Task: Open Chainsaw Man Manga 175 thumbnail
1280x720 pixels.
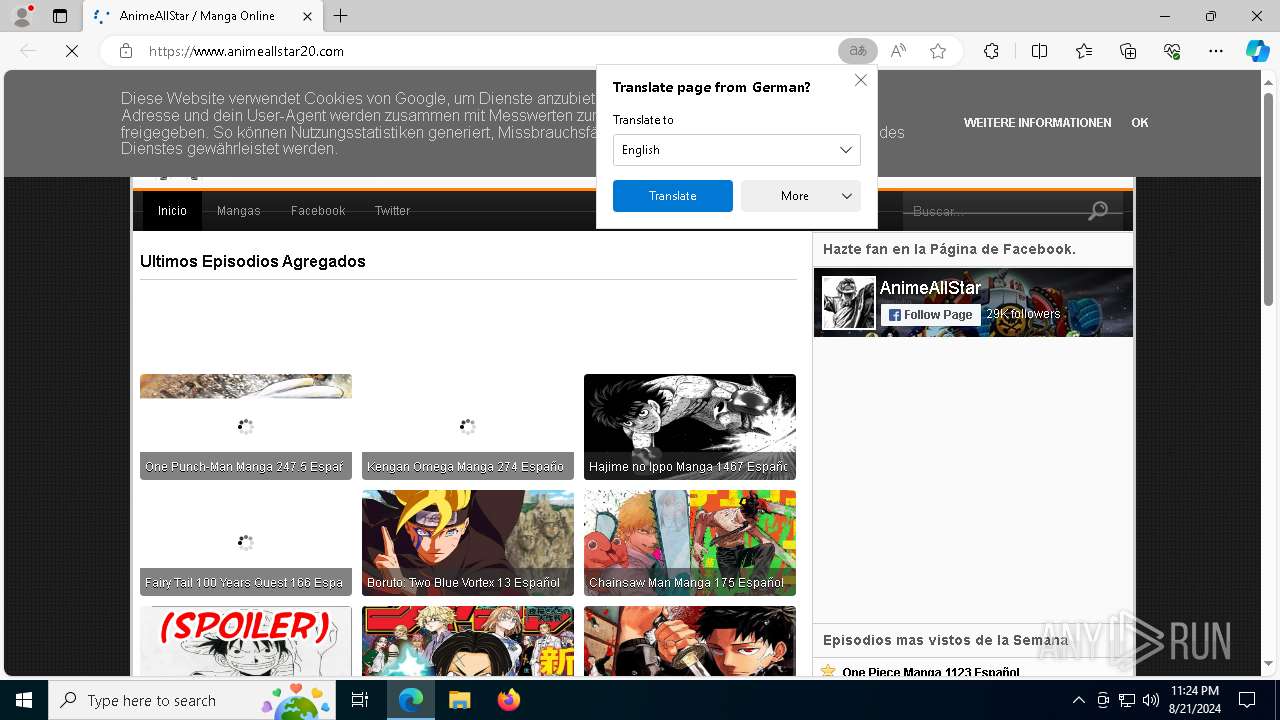Action: tap(690, 543)
